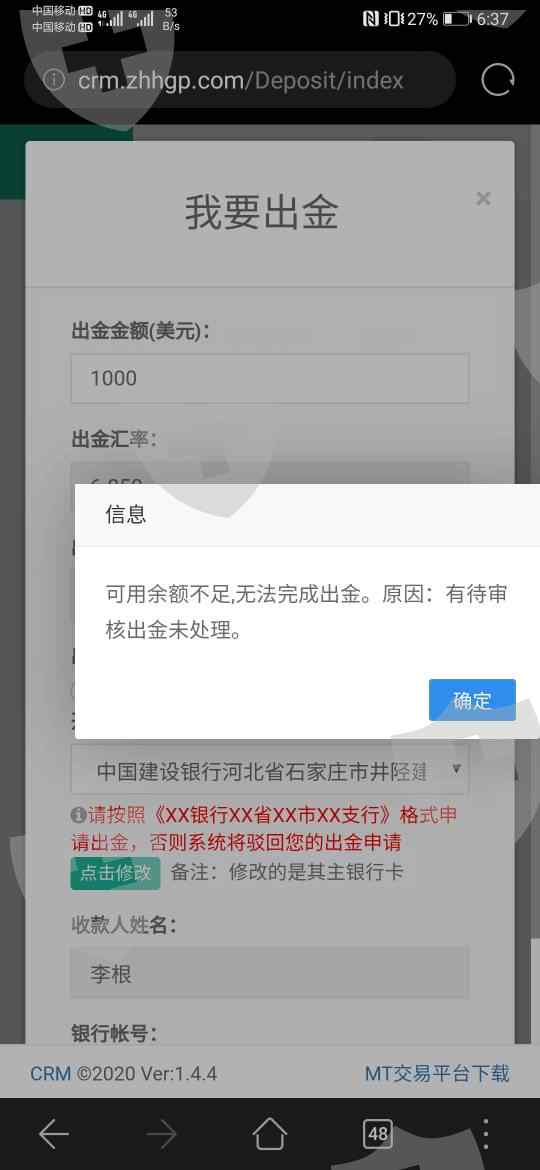The height and width of the screenshot is (1170, 540).
Task: Click the green 点击修改 button
Action: click(116, 873)
